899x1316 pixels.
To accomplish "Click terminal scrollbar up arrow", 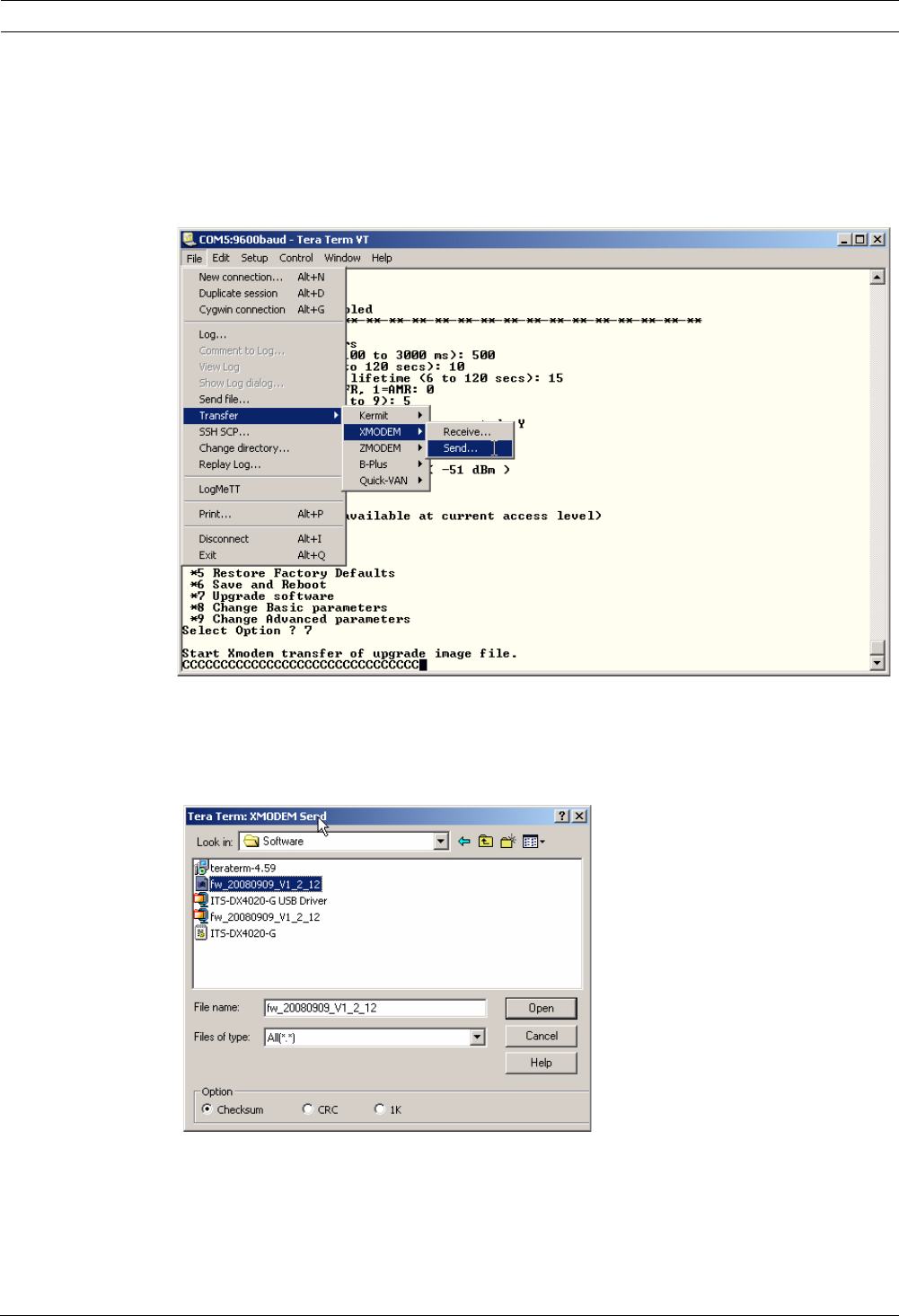I will point(877,277).
